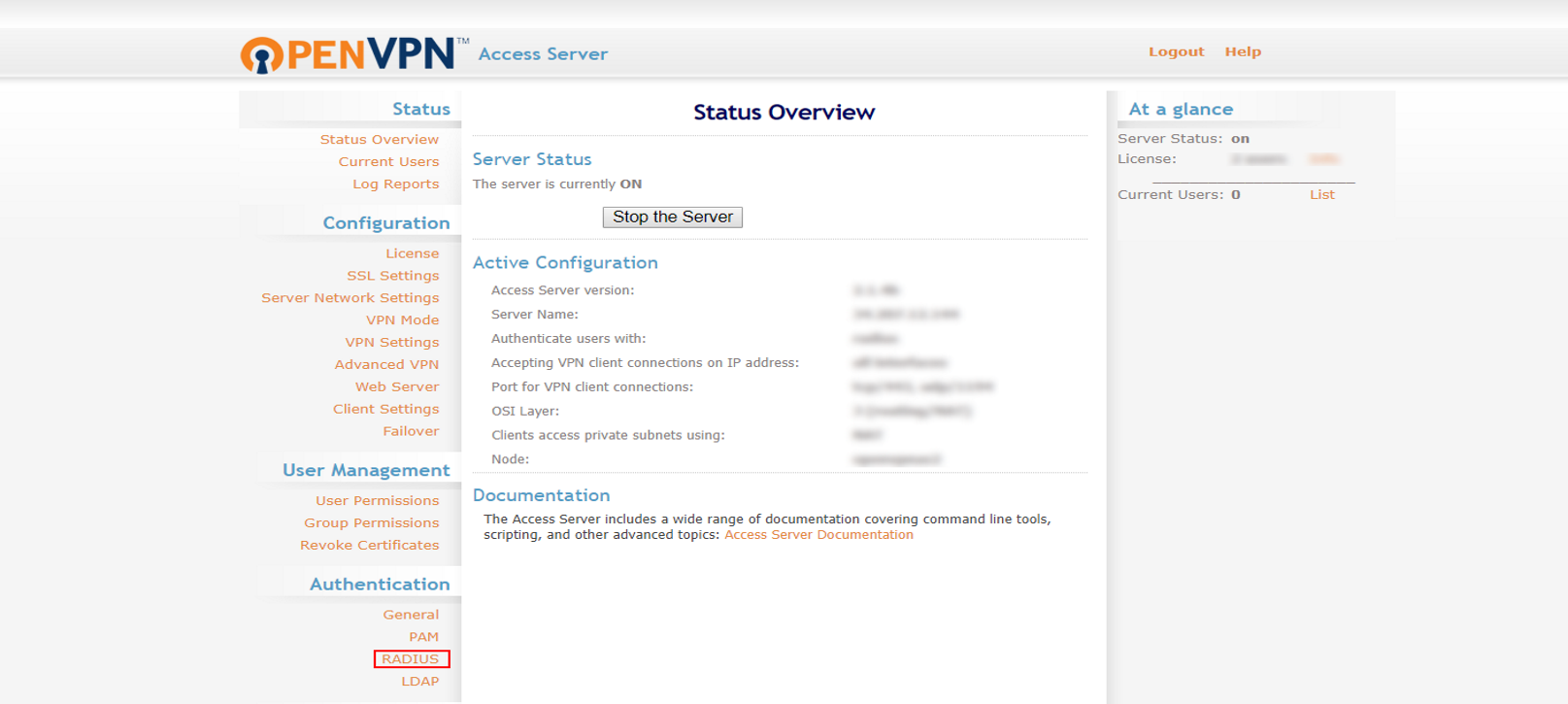Screen dimensions: 1568x704
Task: Click the Status Overview page title
Action: click(x=784, y=113)
